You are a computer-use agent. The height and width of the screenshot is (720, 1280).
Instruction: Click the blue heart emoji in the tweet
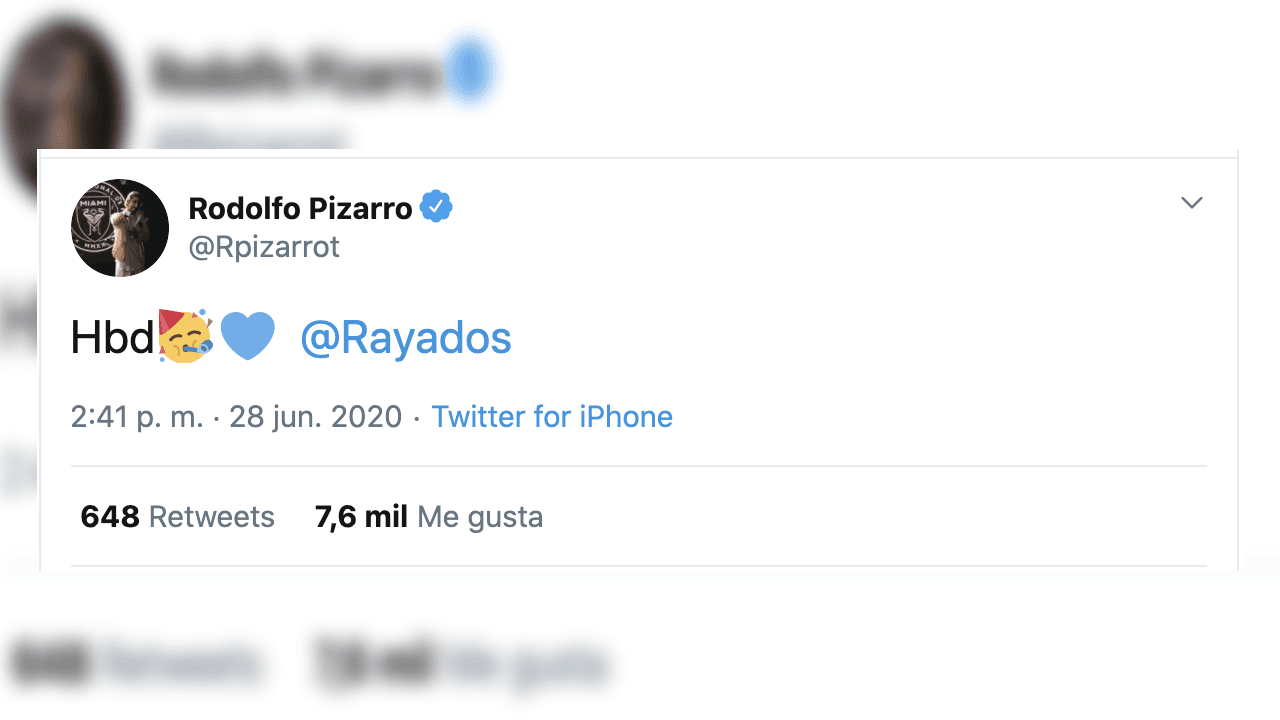(246, 337)
